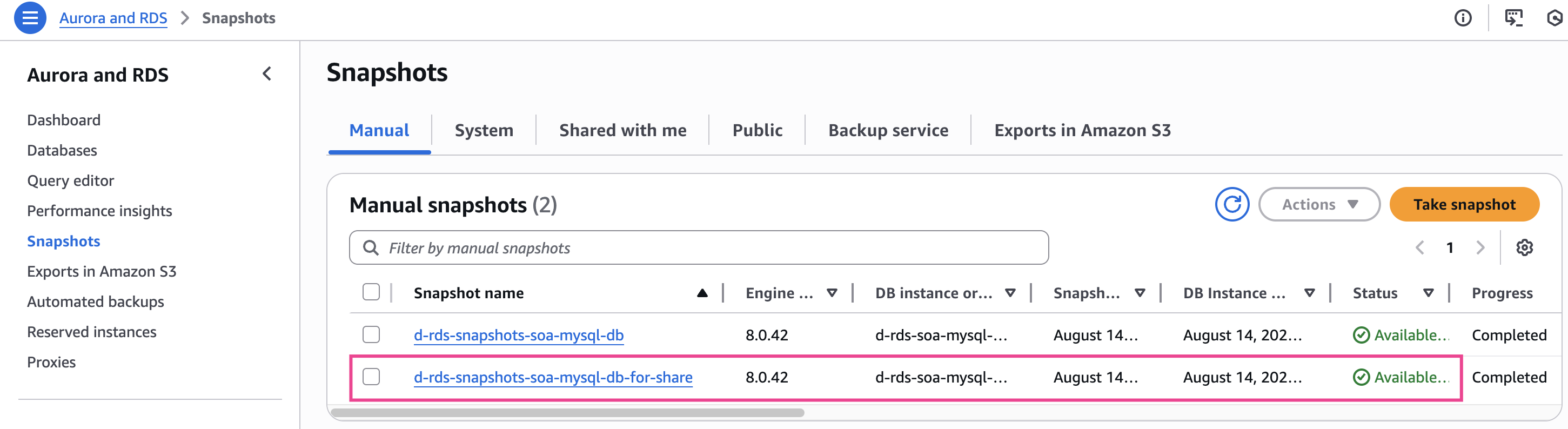Collapse the Aurora and RDS sidebar
This screenshot has width=1568, height=429.
(x=266, y=74)
